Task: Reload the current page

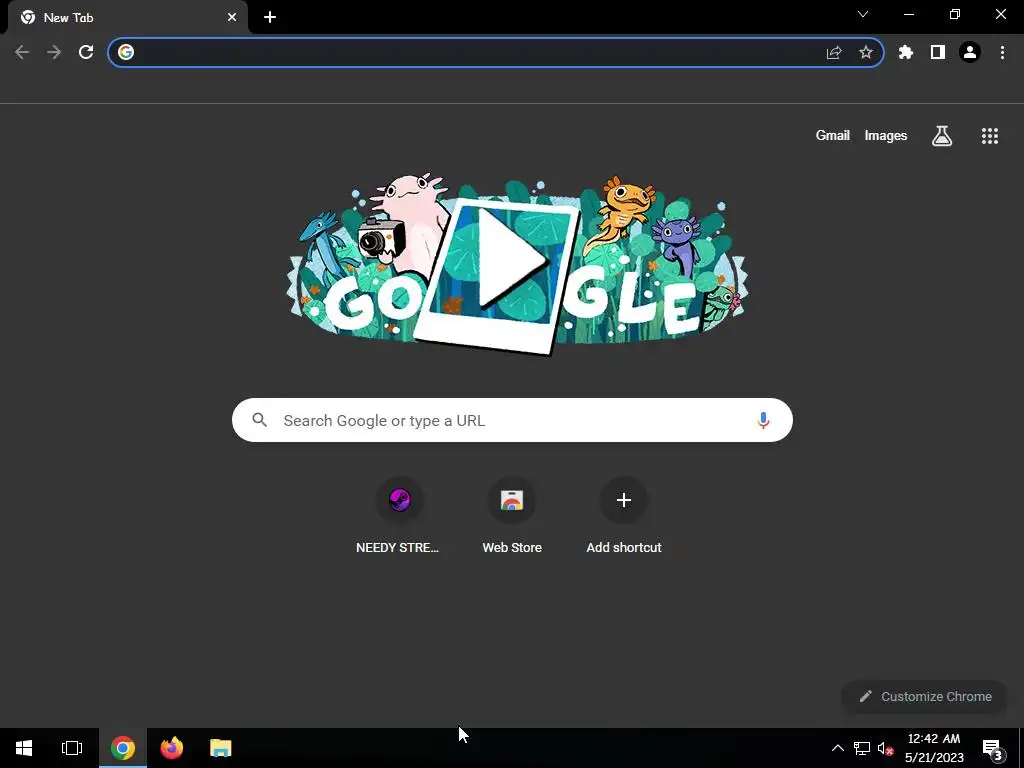Action: pyautogui.click(x=86, y=52)
